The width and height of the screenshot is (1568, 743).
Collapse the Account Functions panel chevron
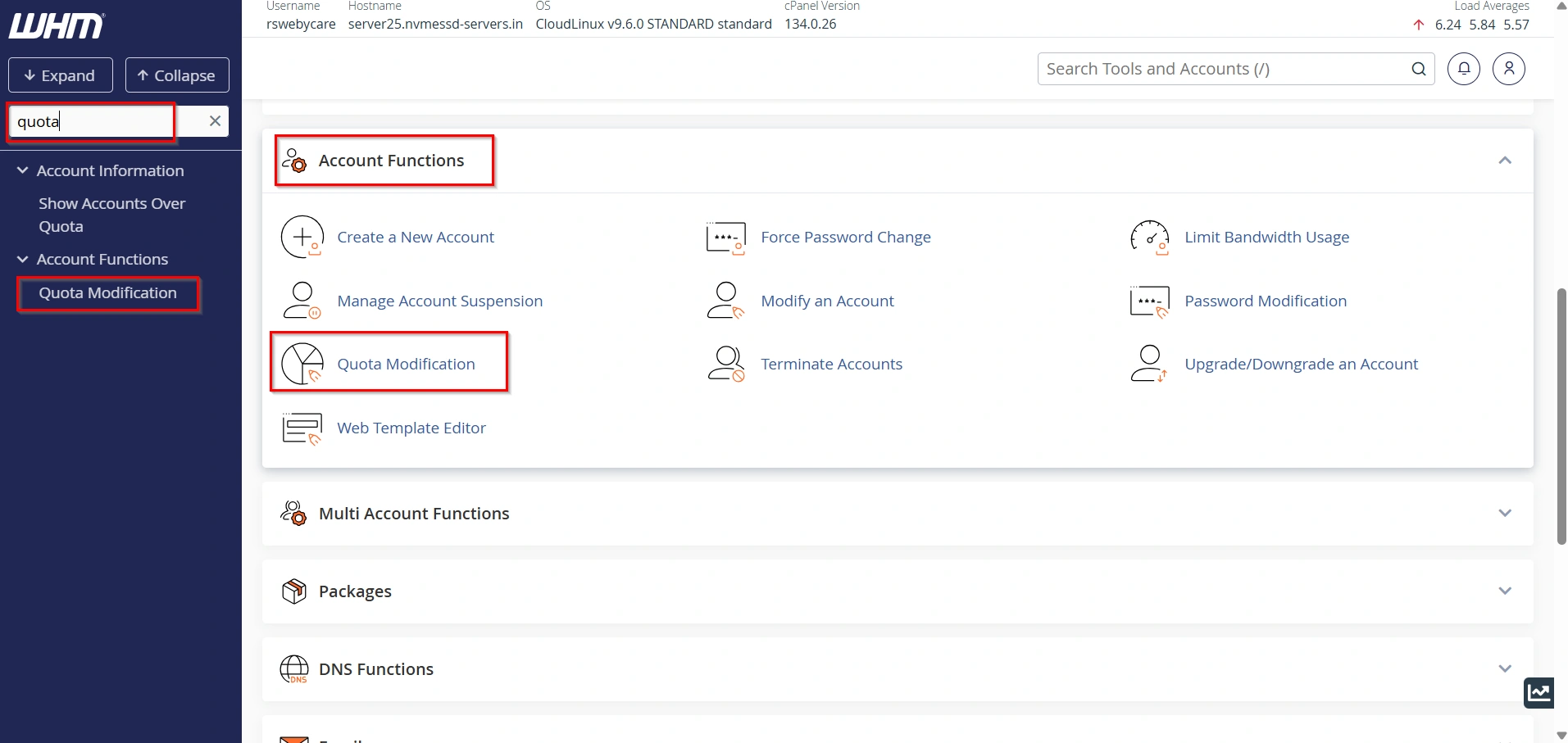pyautogui.click(x=1505, y=161)
